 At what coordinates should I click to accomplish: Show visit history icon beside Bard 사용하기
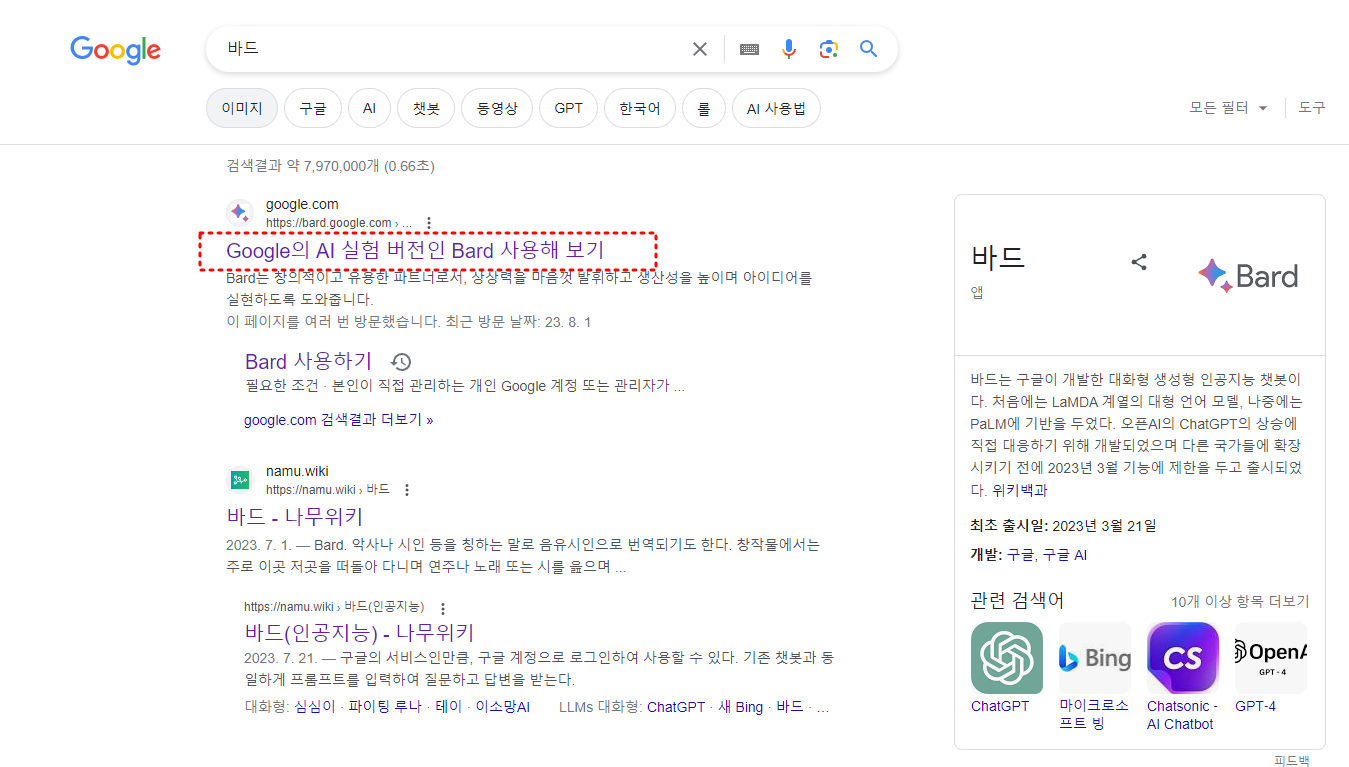coord(401,362)
